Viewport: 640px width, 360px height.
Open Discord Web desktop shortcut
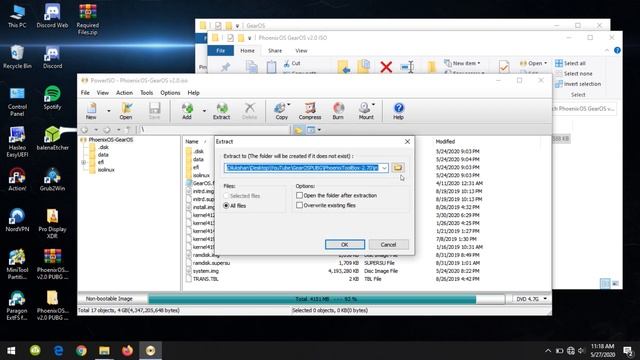point(52,16)
